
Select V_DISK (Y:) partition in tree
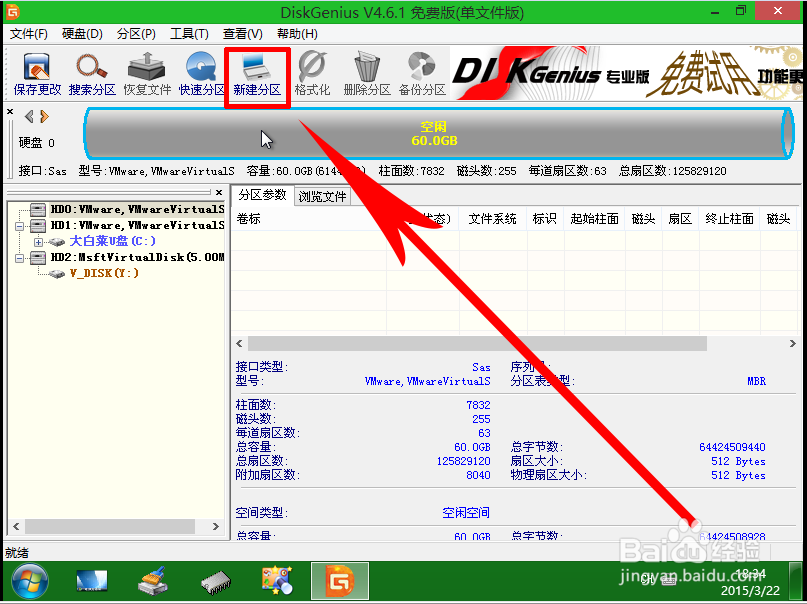[x=104, y=273]
